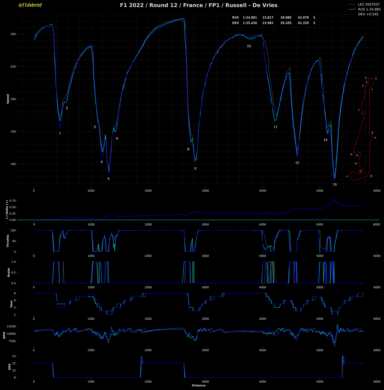384x390 pixels.
Task: Click the teal RUS legend color line
Action: click(x=352, y=9)
